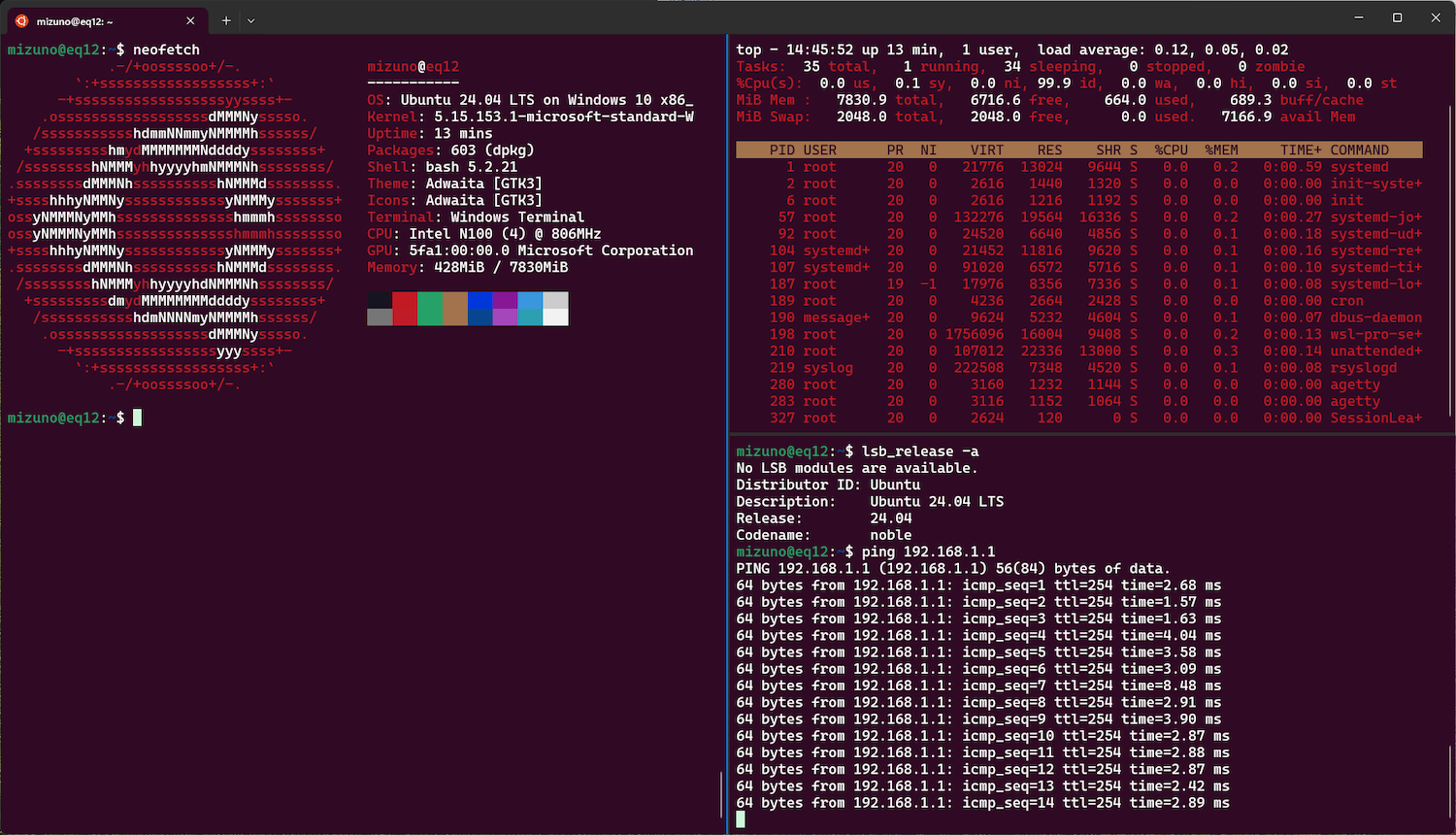Select the rsyslogd process row
The image size is (1456, 835).
[1079, 368]
